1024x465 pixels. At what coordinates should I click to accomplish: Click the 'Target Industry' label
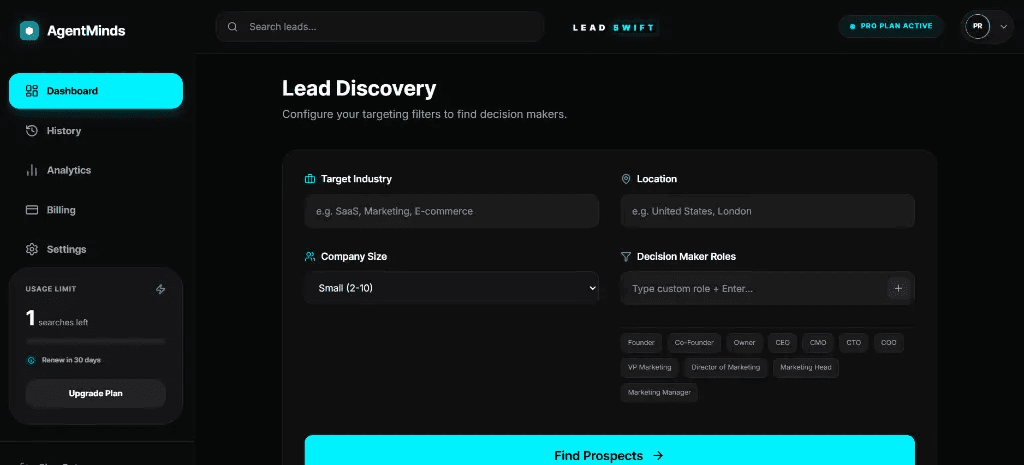coord(357,179)
